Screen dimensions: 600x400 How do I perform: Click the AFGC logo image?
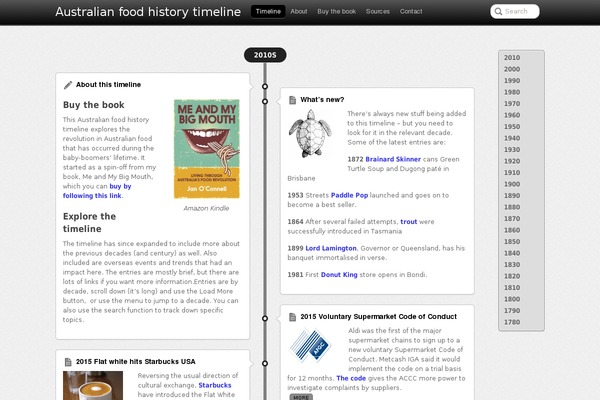pyautogui.click(x=310, y=345)
